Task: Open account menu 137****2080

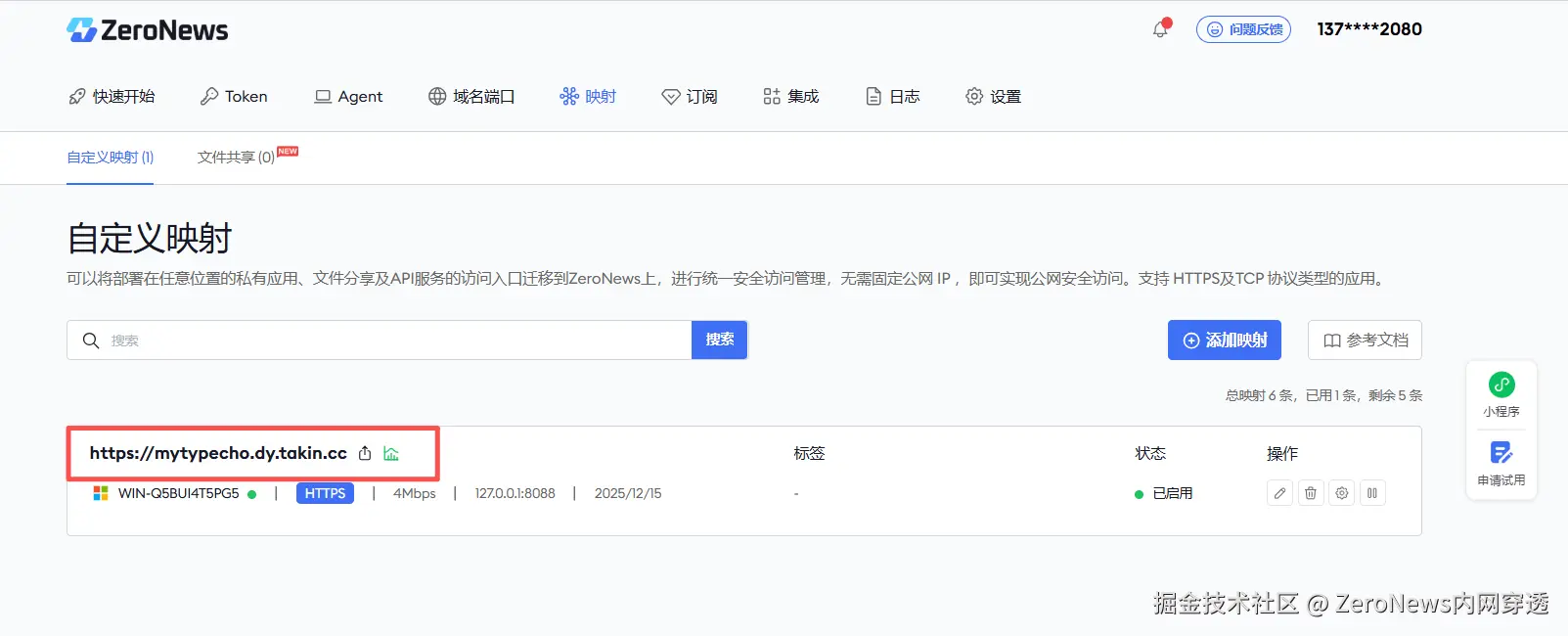Action: [1369, 29]
